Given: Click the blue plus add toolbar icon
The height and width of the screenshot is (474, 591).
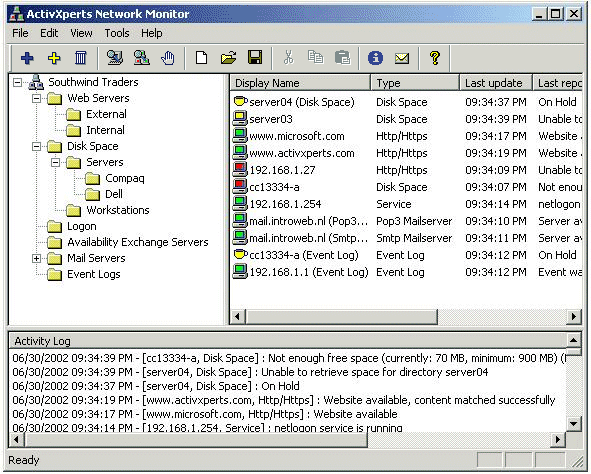Looking at the screenshot, I should coord(27,58).
